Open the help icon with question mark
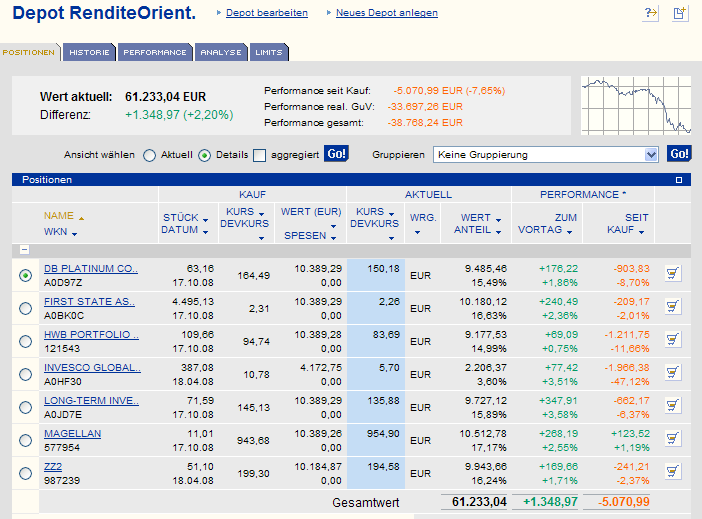Viewport: 702px width, 519px height. coord(651,13)
